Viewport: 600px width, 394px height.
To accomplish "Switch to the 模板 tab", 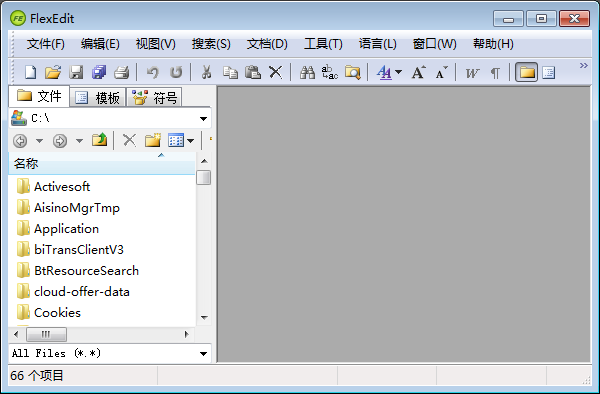I will 98,98.
